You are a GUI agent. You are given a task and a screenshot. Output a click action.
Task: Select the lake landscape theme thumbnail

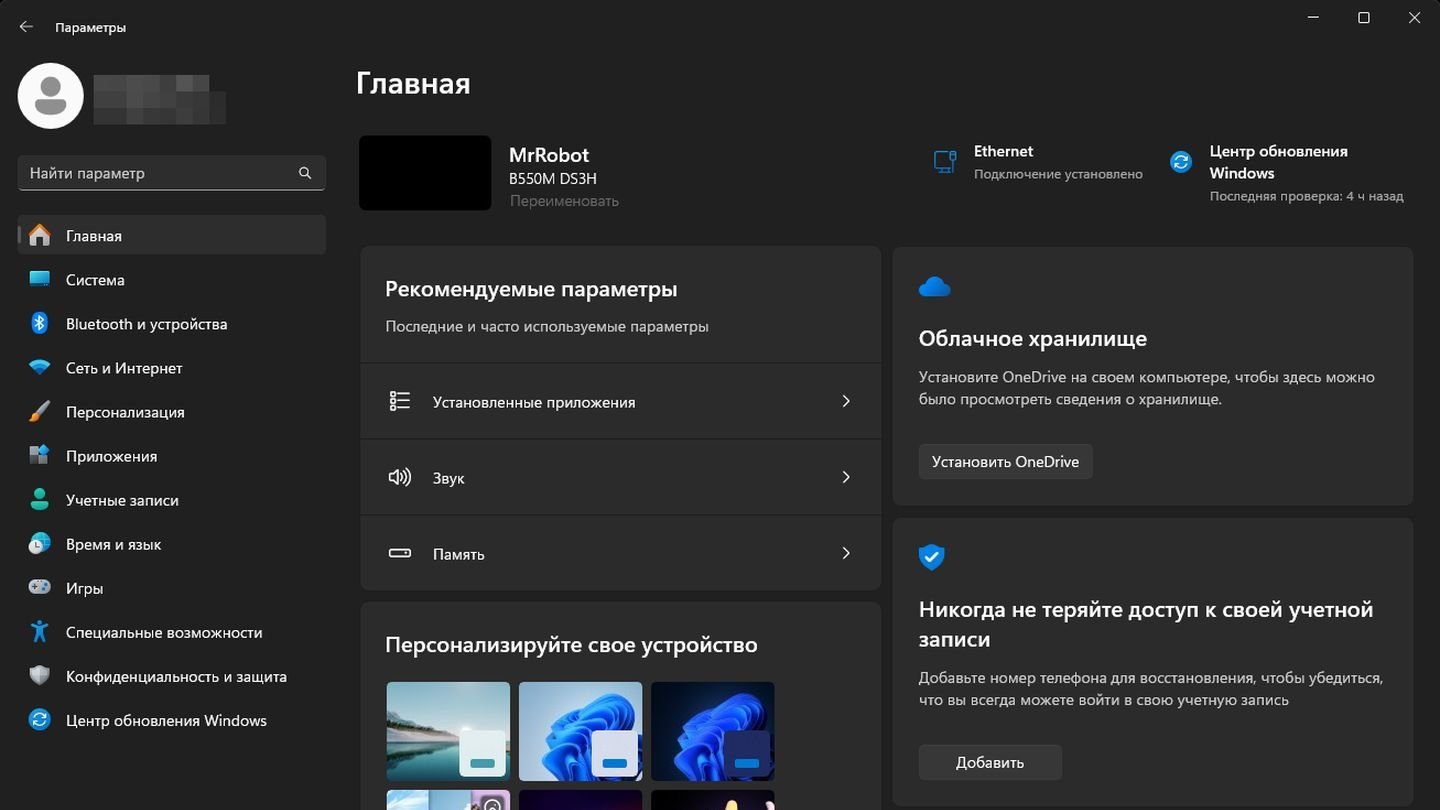[448, 731]
